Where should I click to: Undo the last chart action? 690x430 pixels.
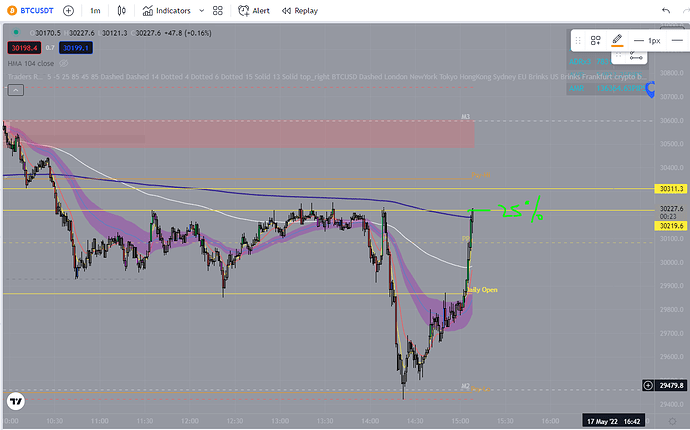(x=666, y=11)
